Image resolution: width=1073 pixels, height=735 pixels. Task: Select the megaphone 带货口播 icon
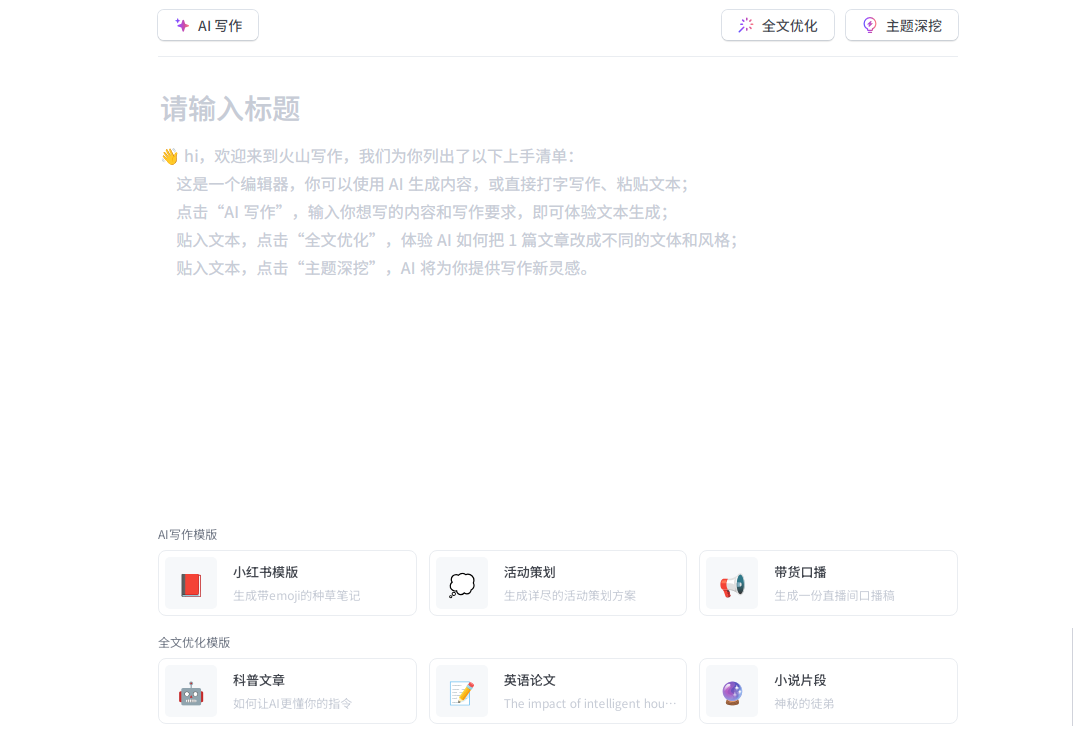pyautogui.click(x=732, y=584)
